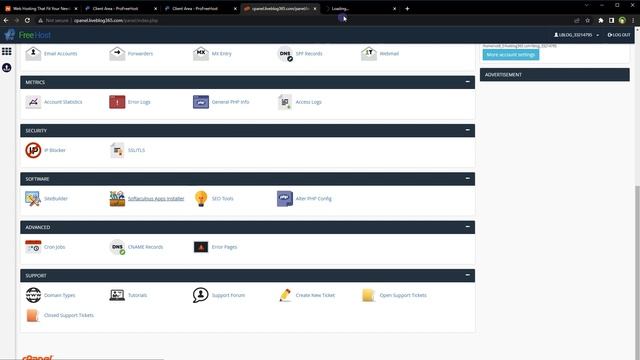Open the Alter PHP Config icon

[285, 199]
